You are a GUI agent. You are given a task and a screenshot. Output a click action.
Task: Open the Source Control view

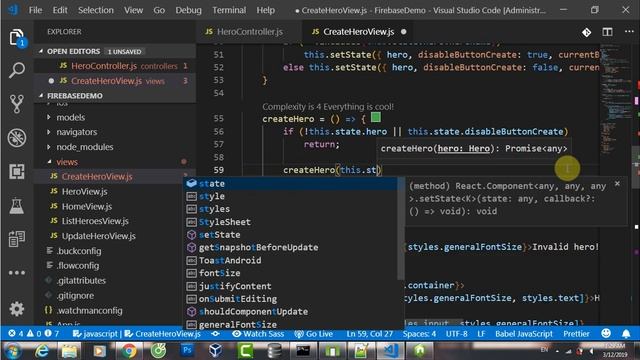[16, 104]
